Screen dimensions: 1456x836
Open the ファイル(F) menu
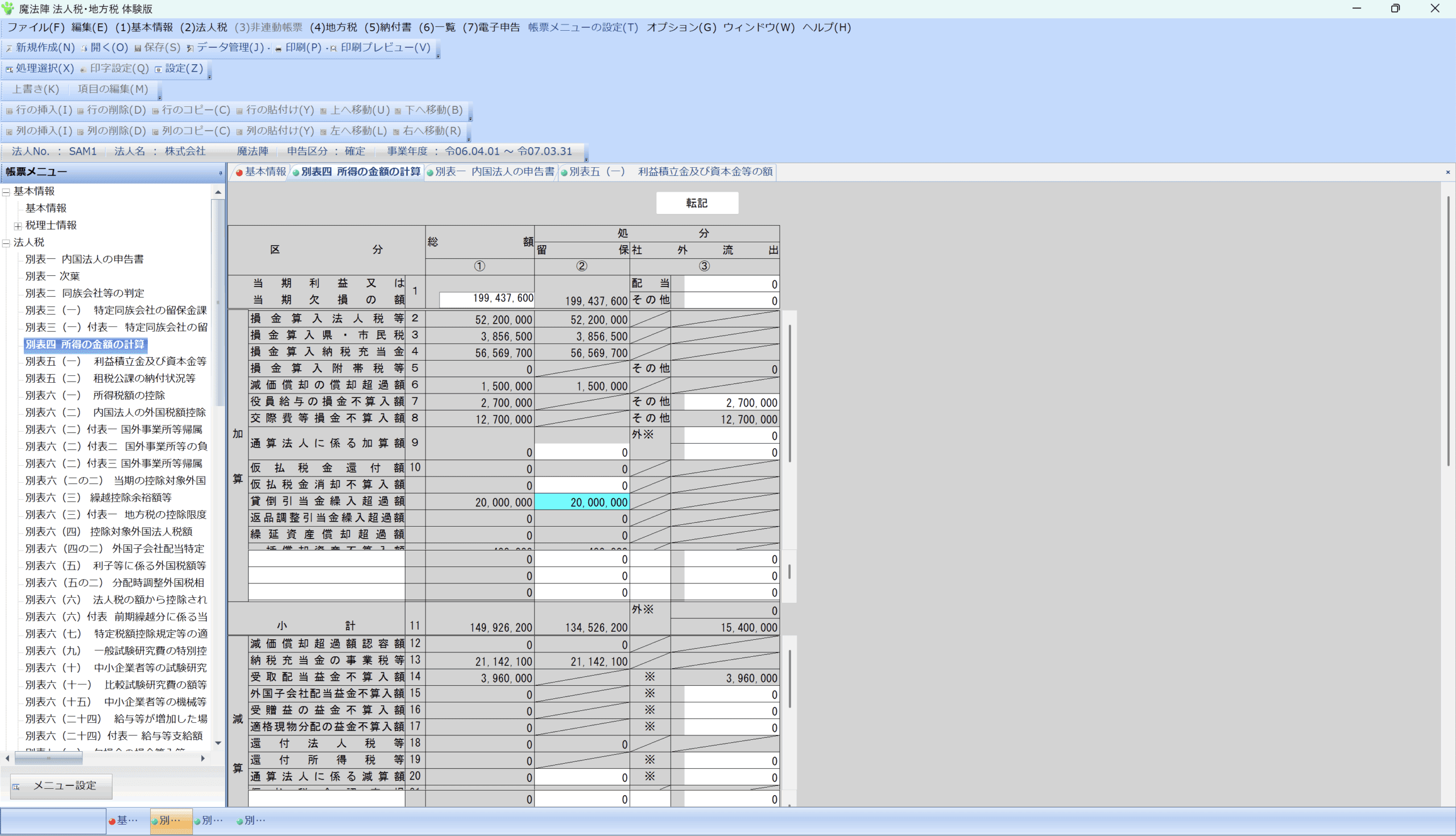(36, 27)
